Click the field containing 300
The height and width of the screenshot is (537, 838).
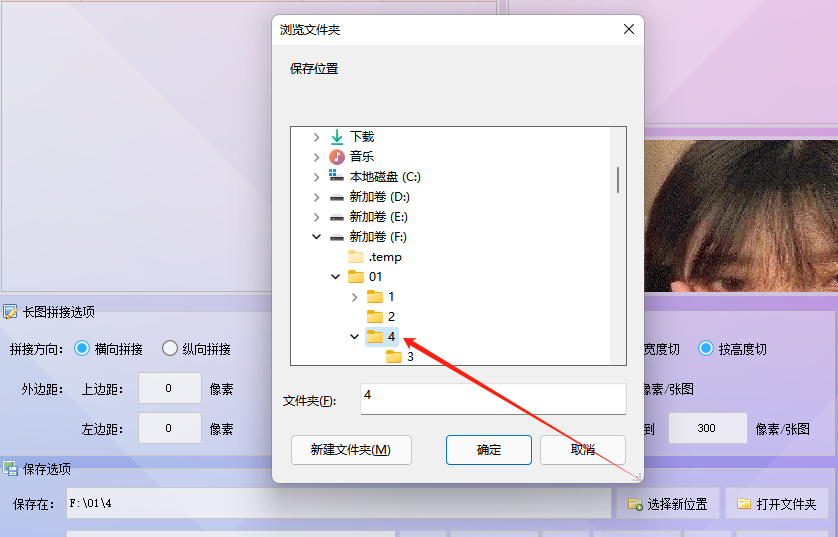707,428
